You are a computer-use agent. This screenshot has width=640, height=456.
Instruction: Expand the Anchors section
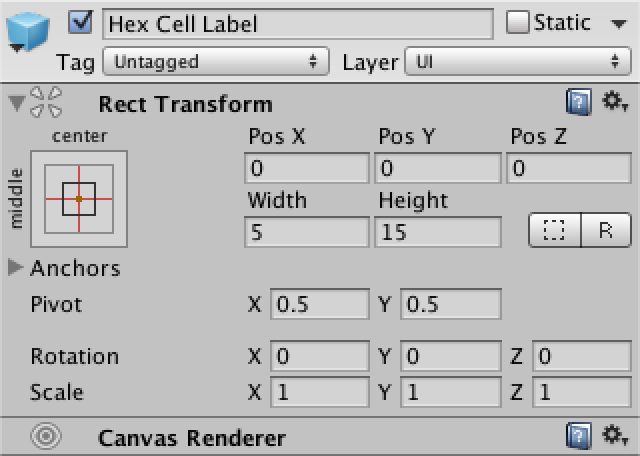(x=16, y=267)
